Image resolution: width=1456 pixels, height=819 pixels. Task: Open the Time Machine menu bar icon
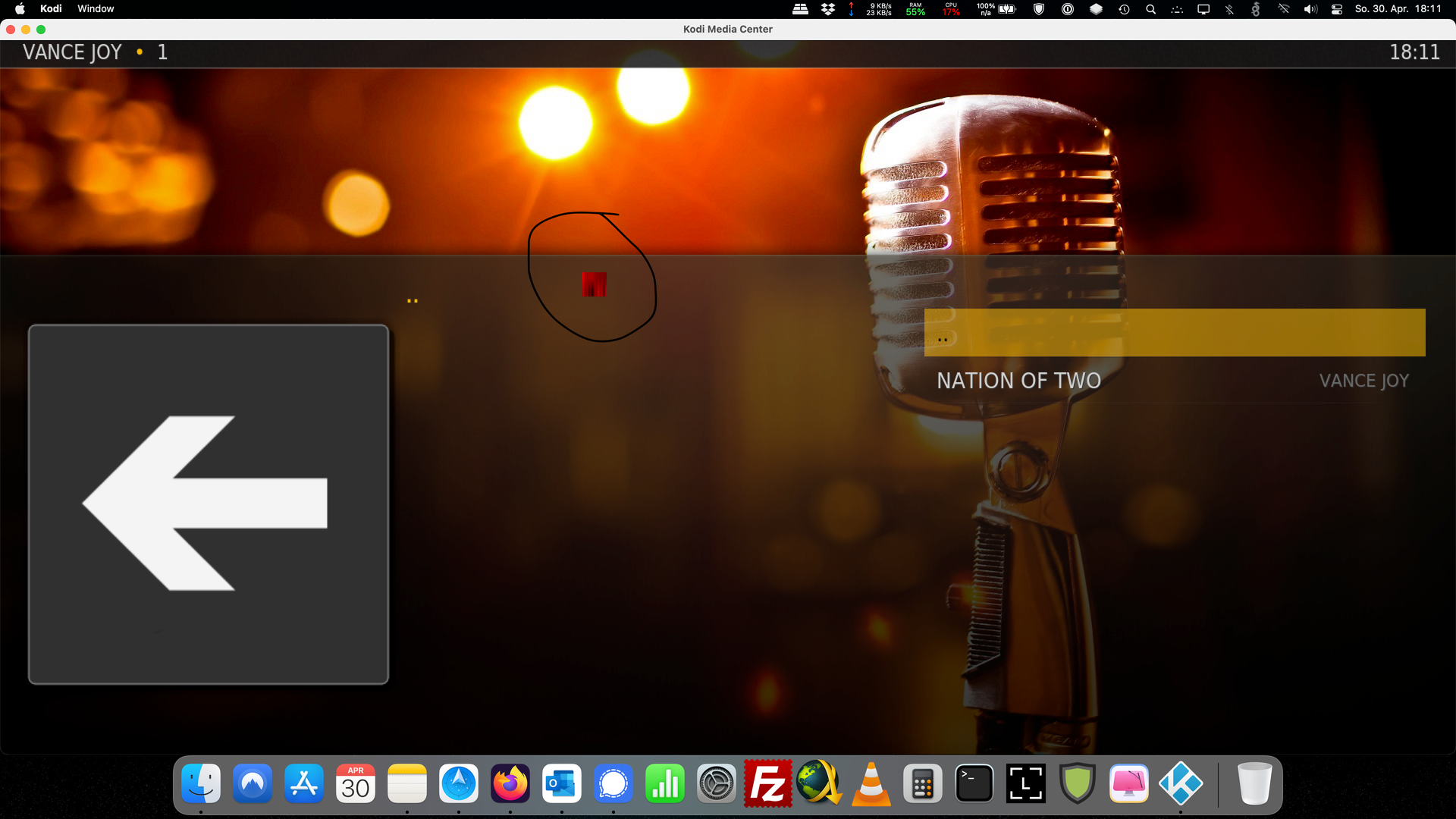tap(1124, 9)
